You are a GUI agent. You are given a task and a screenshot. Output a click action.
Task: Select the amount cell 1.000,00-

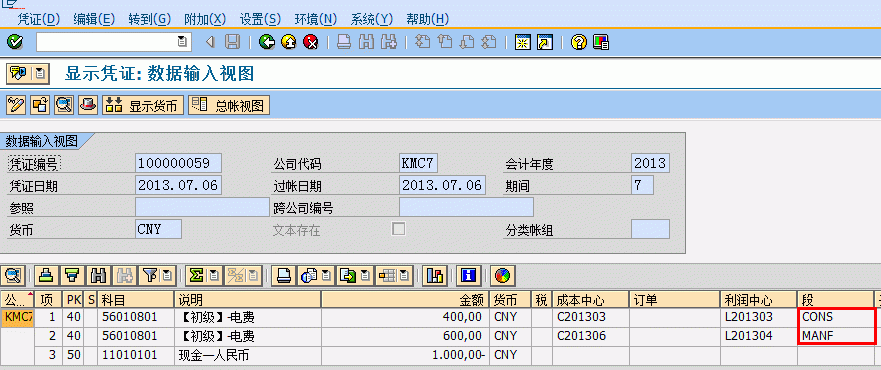[x=405, y=355]
